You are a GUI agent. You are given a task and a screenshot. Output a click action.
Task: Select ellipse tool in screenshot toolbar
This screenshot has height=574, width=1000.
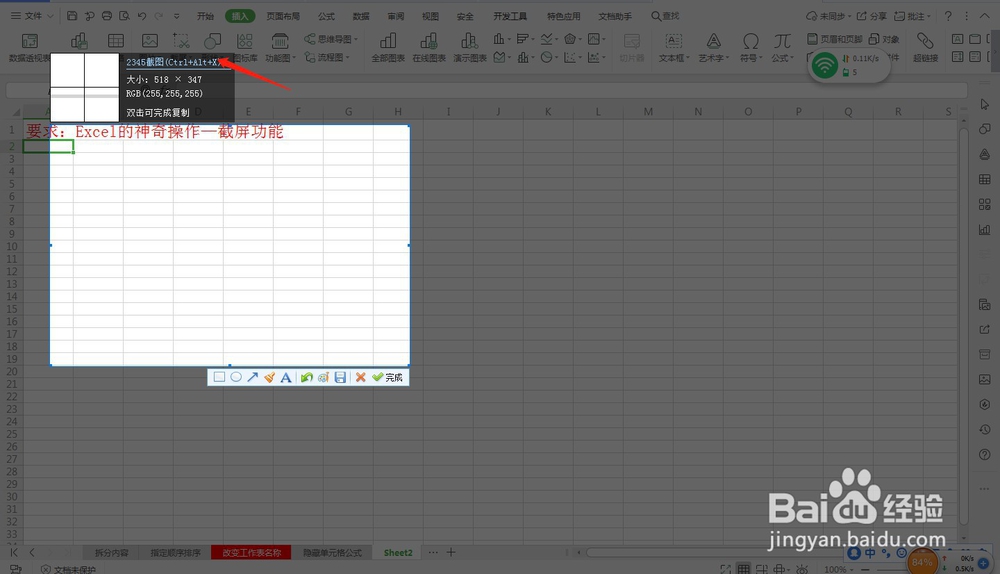236,377
